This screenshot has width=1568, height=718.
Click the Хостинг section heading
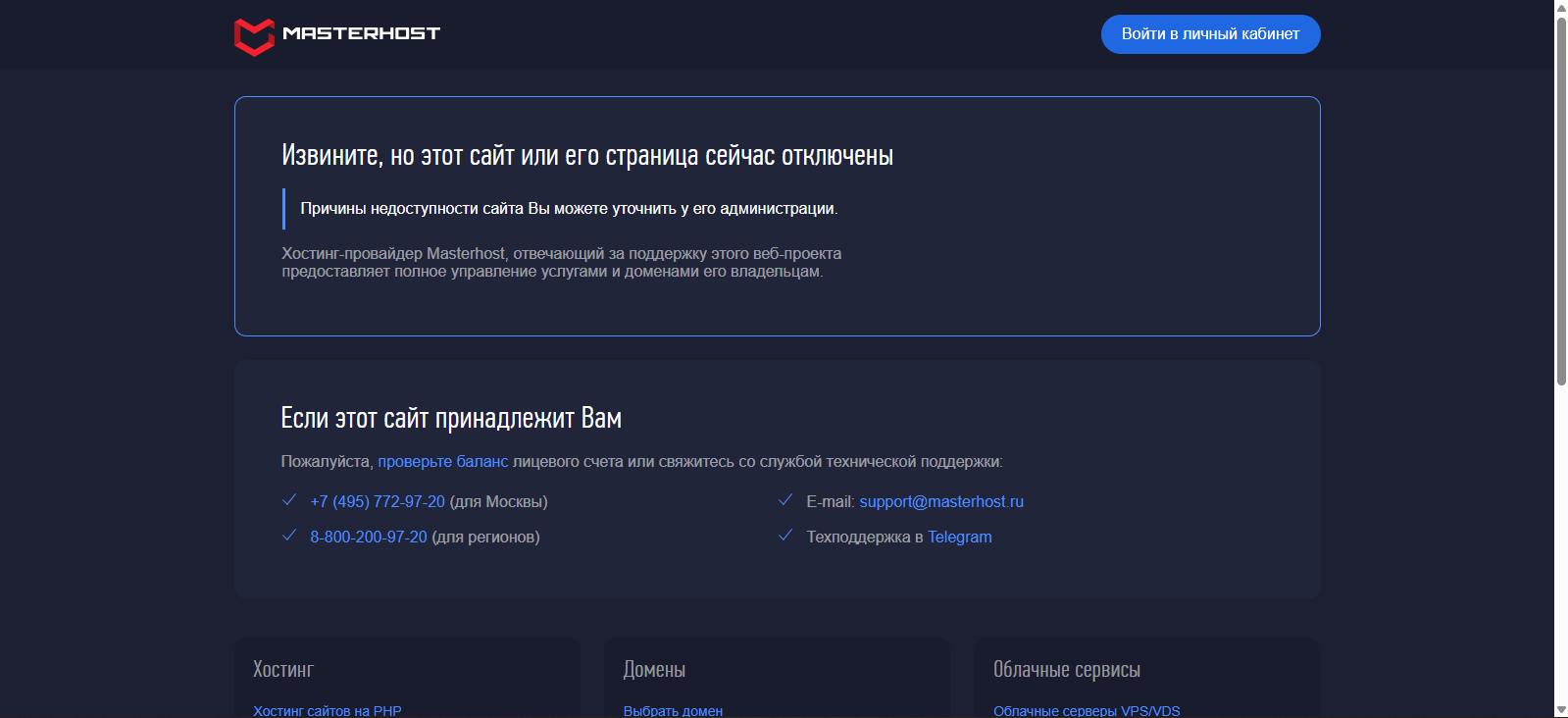pyautogui.click(x=283, y=670)
